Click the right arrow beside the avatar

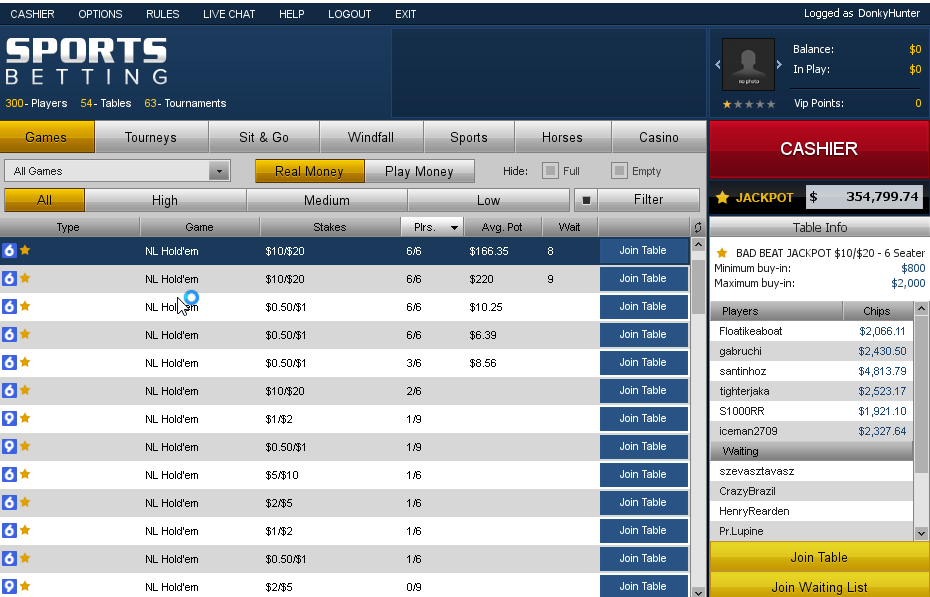pyautogui.click(x=780, y=65)
